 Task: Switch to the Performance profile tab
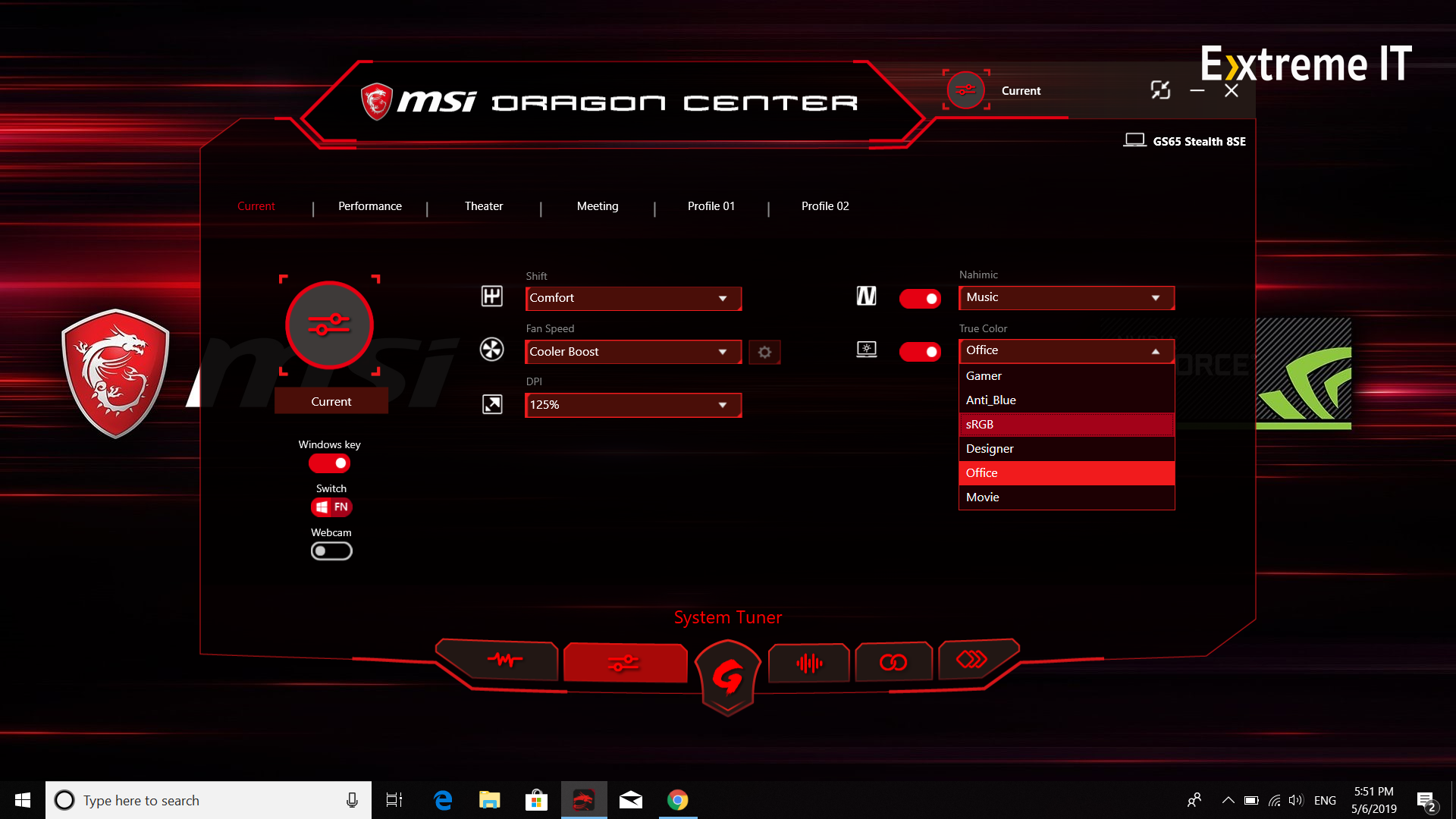370,206
